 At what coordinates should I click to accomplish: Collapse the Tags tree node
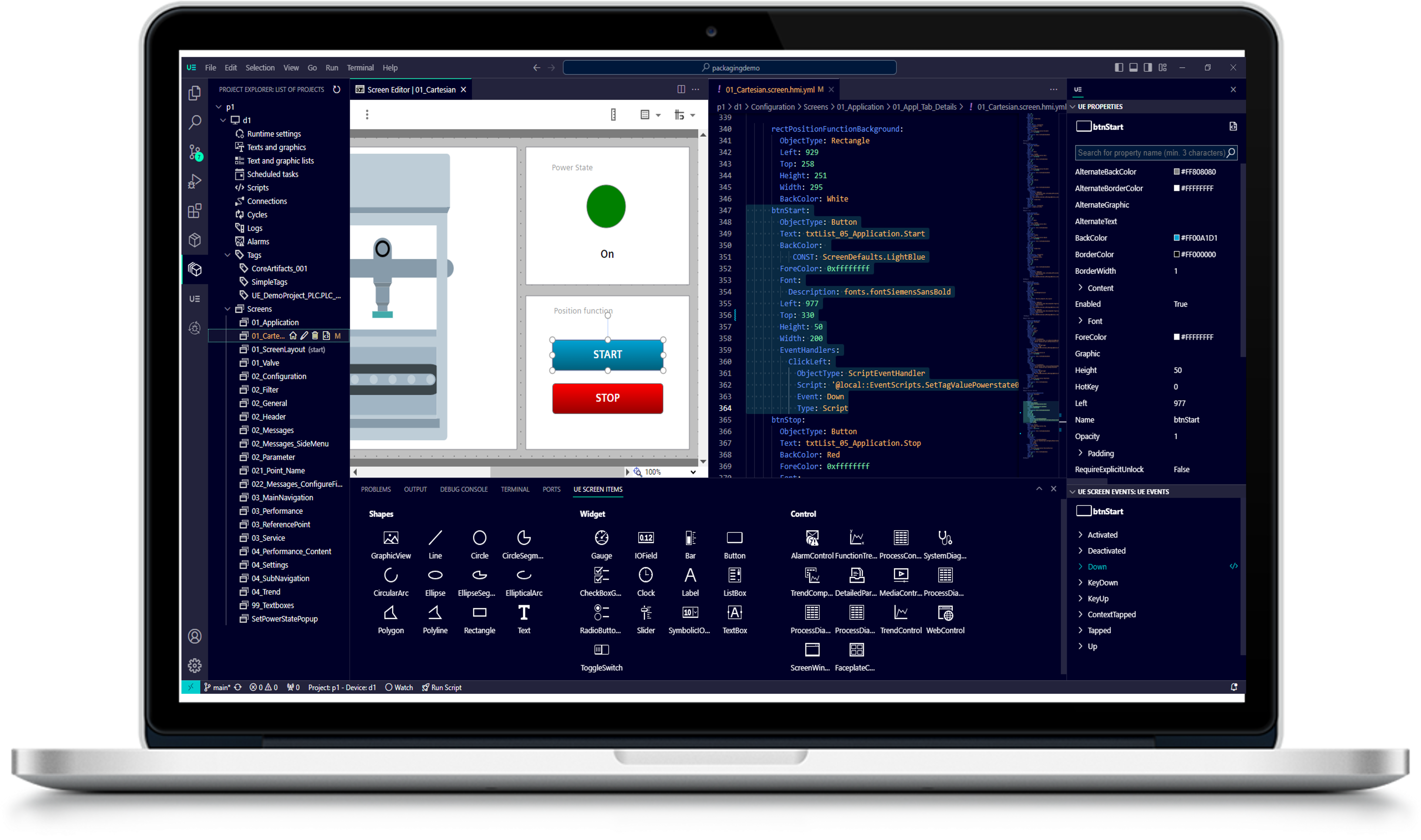pyautogui.click(x=228, y=255)
